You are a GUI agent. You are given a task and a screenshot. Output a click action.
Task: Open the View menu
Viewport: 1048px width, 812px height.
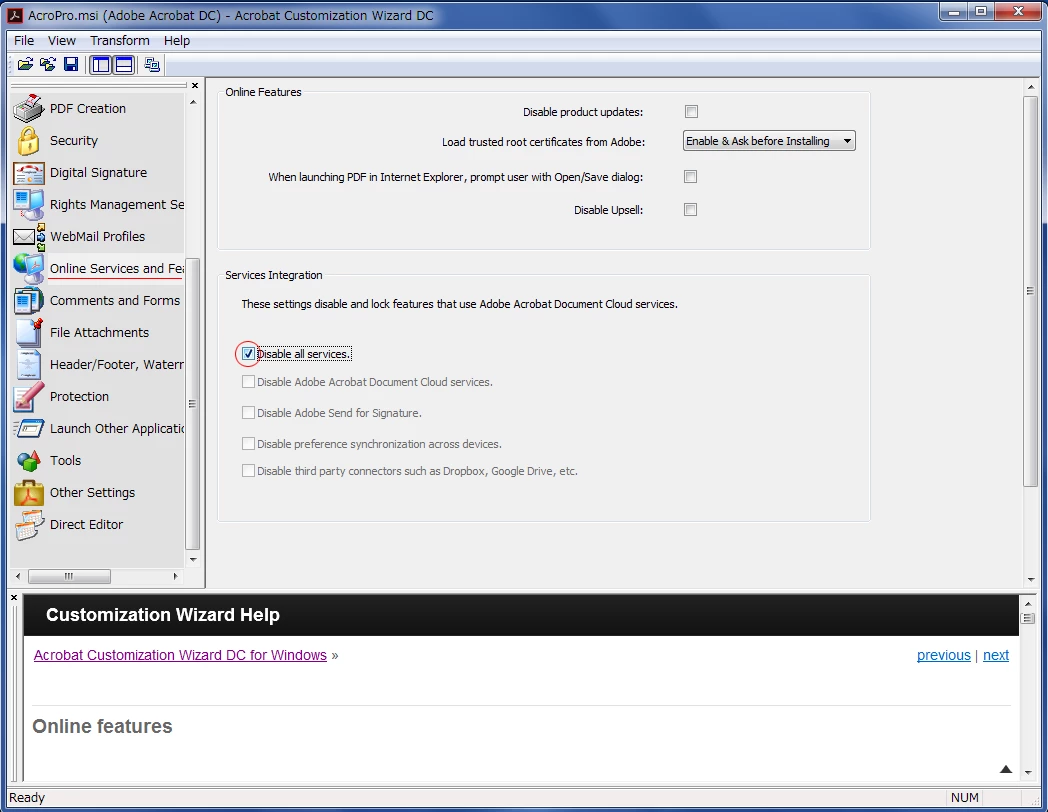pyautogui.click(x=61, y=41)
